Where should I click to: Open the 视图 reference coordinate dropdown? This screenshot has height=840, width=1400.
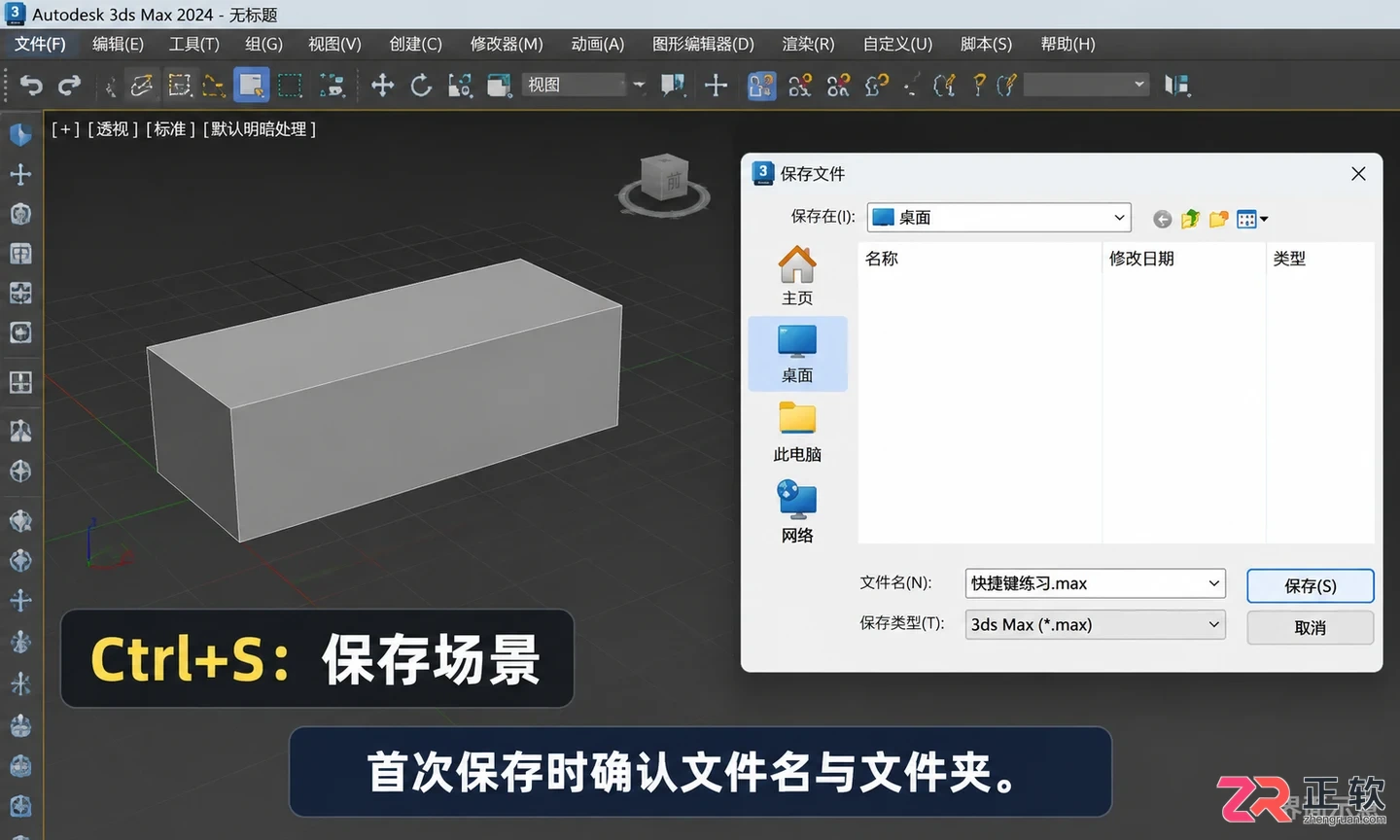pyautogui.click(x=584, y=86)
